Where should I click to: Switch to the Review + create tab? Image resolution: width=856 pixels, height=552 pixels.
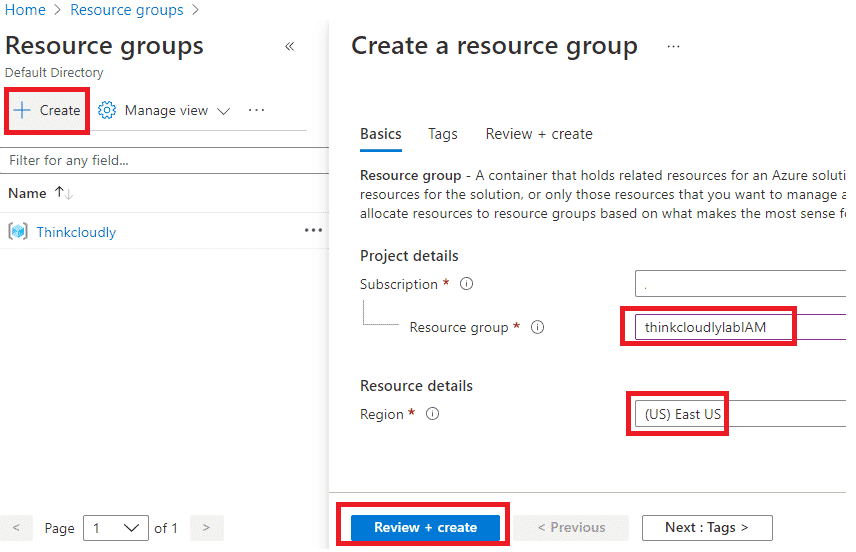tap(539, 134)
